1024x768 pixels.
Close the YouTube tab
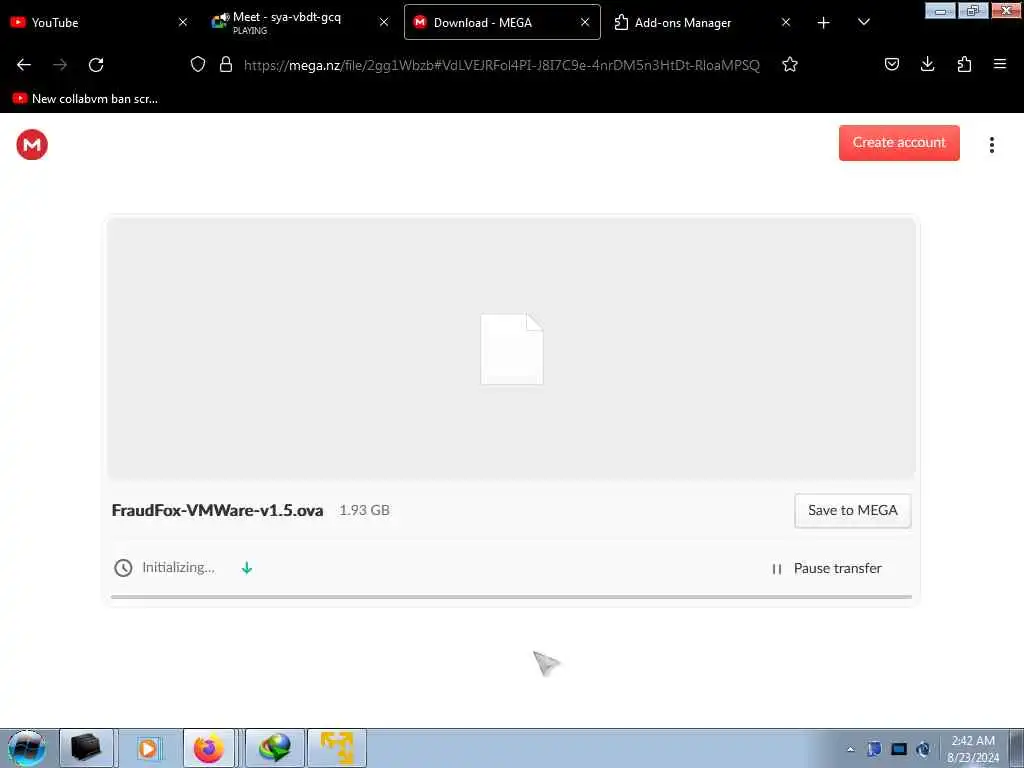point(183,22)
